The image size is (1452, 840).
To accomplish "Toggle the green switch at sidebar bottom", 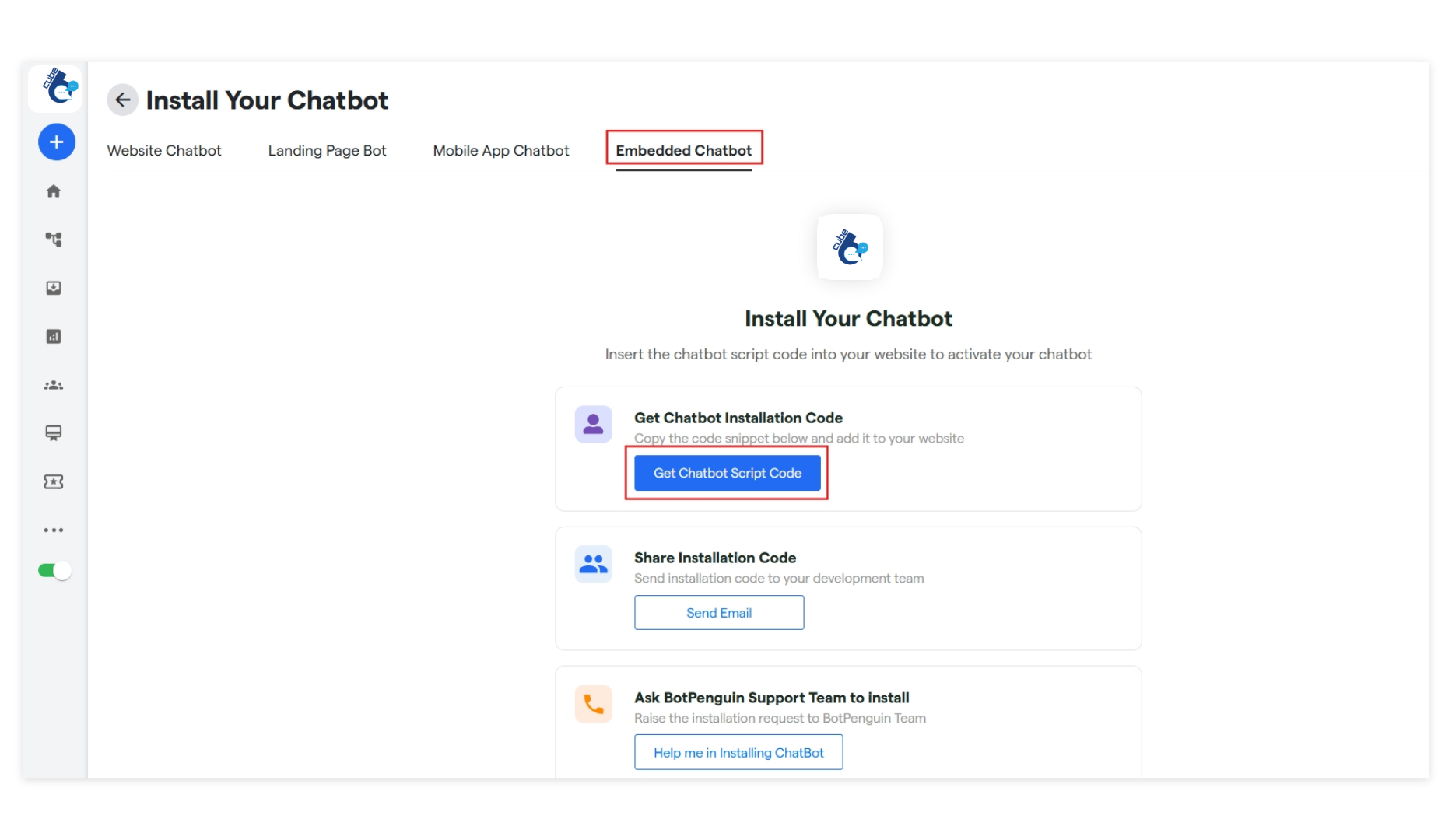I will pyautogui.click(x=54, y=570).
